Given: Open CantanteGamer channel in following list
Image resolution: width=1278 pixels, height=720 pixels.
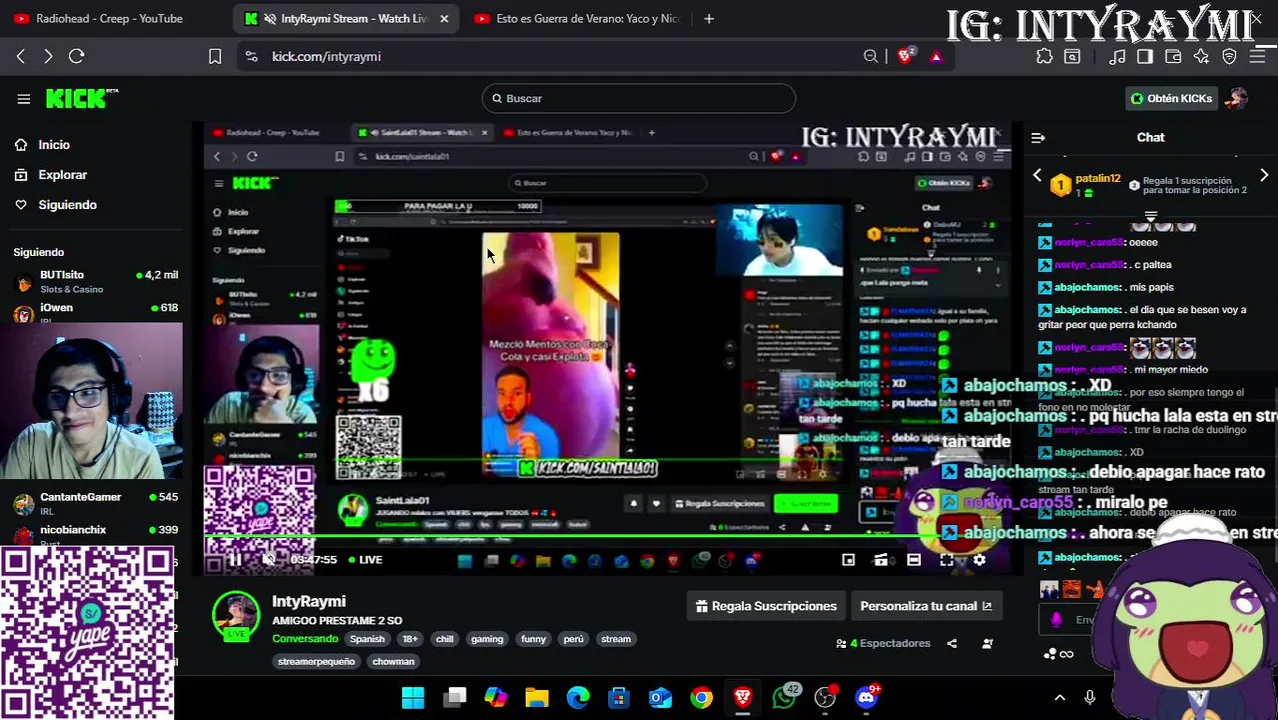Looking at the screenshot, I should [x=95, y=503].
